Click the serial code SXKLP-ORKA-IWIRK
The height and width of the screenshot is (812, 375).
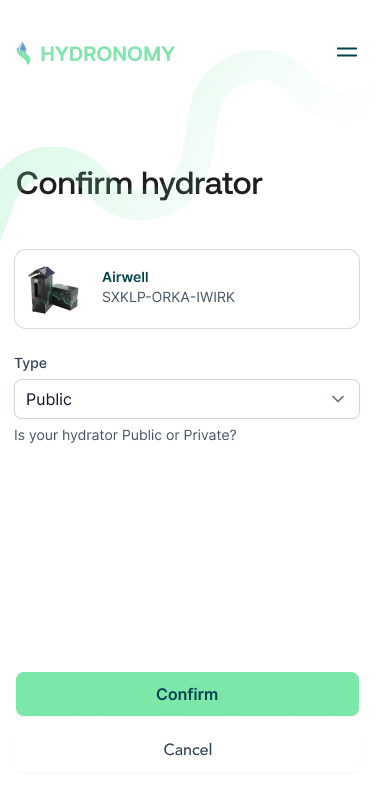[x=168, y=297]
